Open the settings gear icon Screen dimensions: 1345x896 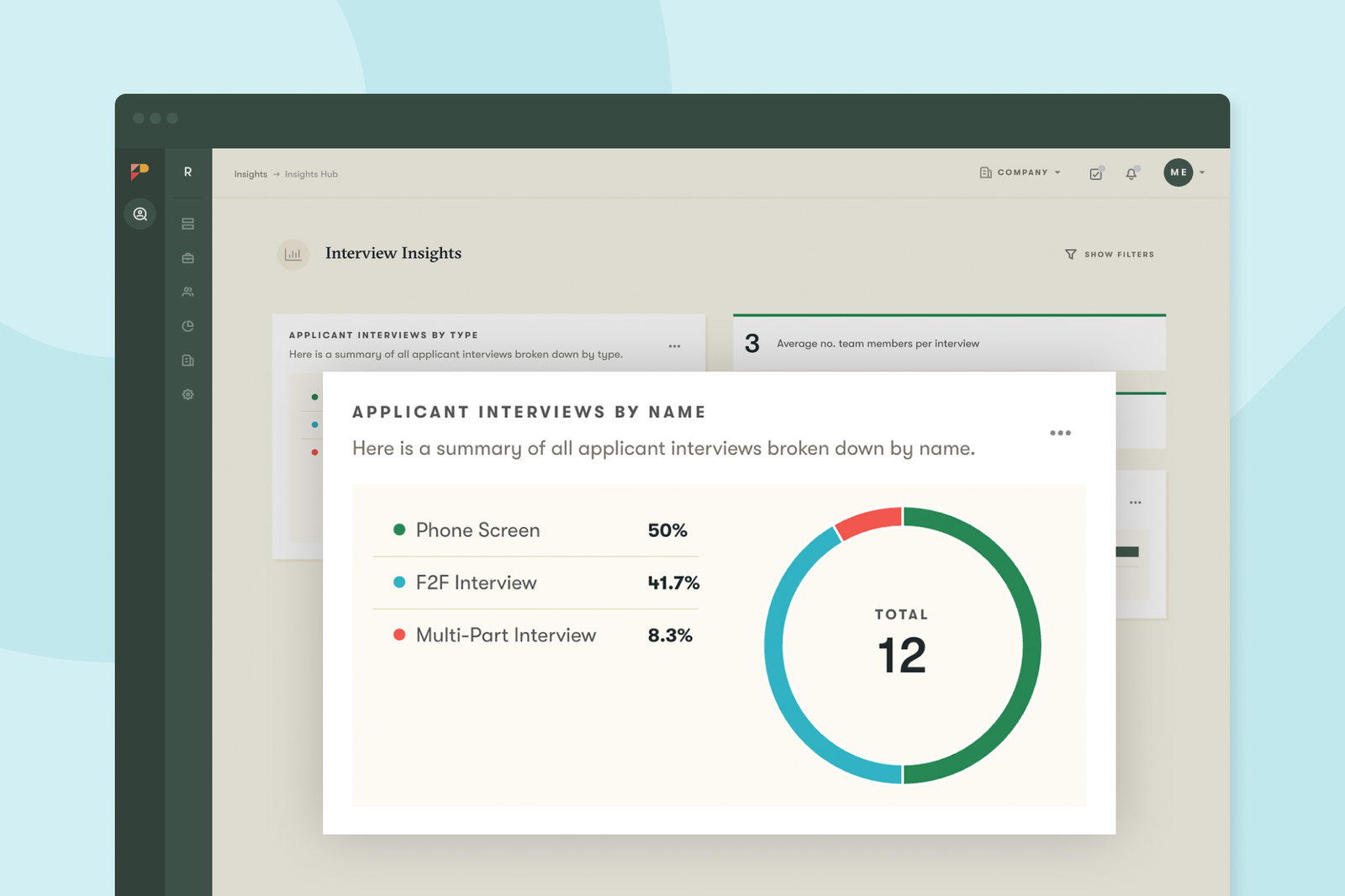coord(187,394)
